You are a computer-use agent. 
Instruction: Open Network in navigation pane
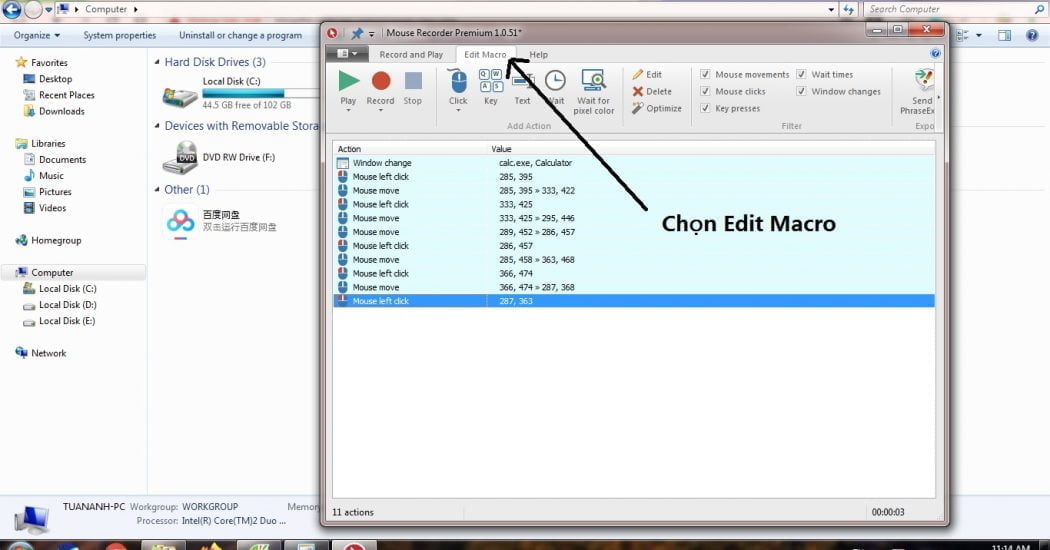[x=48, y=353]
